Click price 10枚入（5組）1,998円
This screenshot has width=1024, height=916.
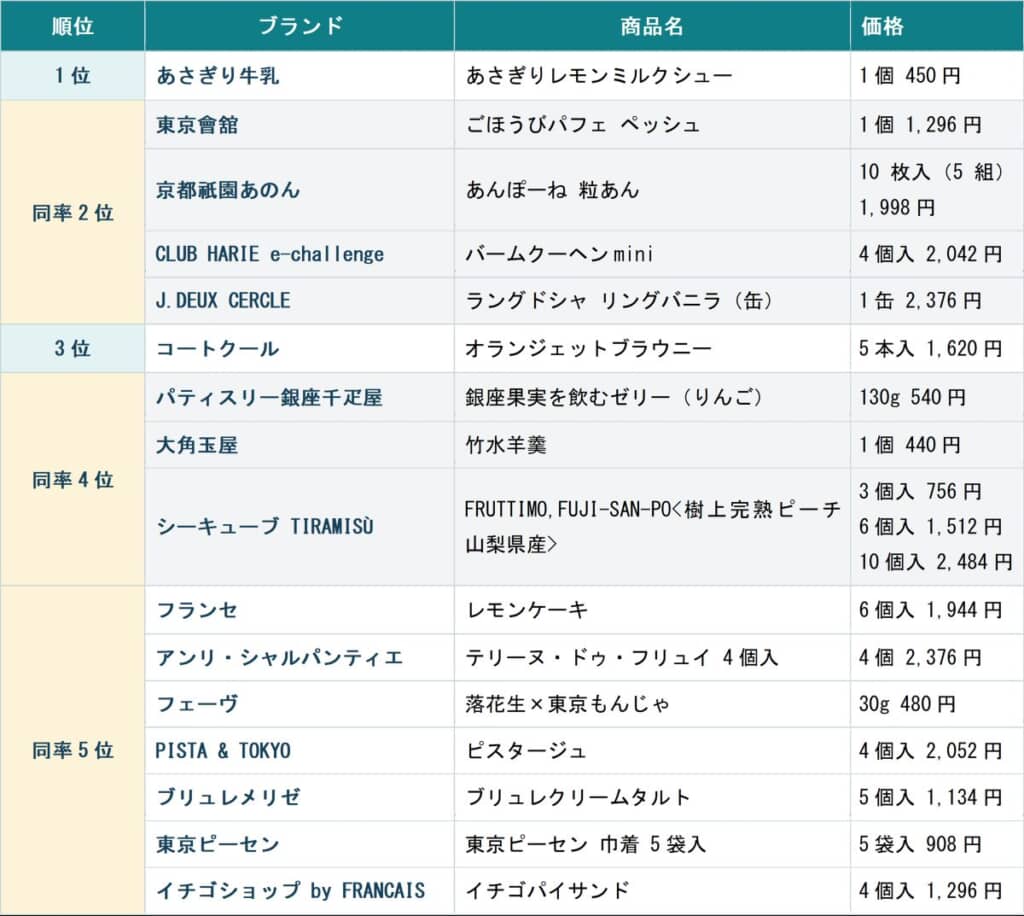coord(931,190)
